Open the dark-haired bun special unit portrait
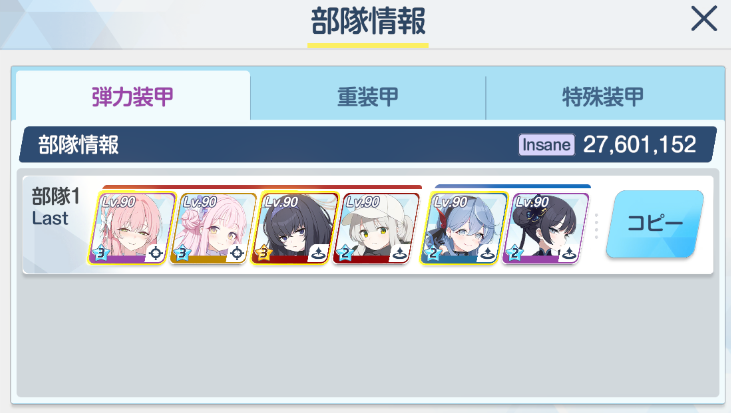 [545, 228]
